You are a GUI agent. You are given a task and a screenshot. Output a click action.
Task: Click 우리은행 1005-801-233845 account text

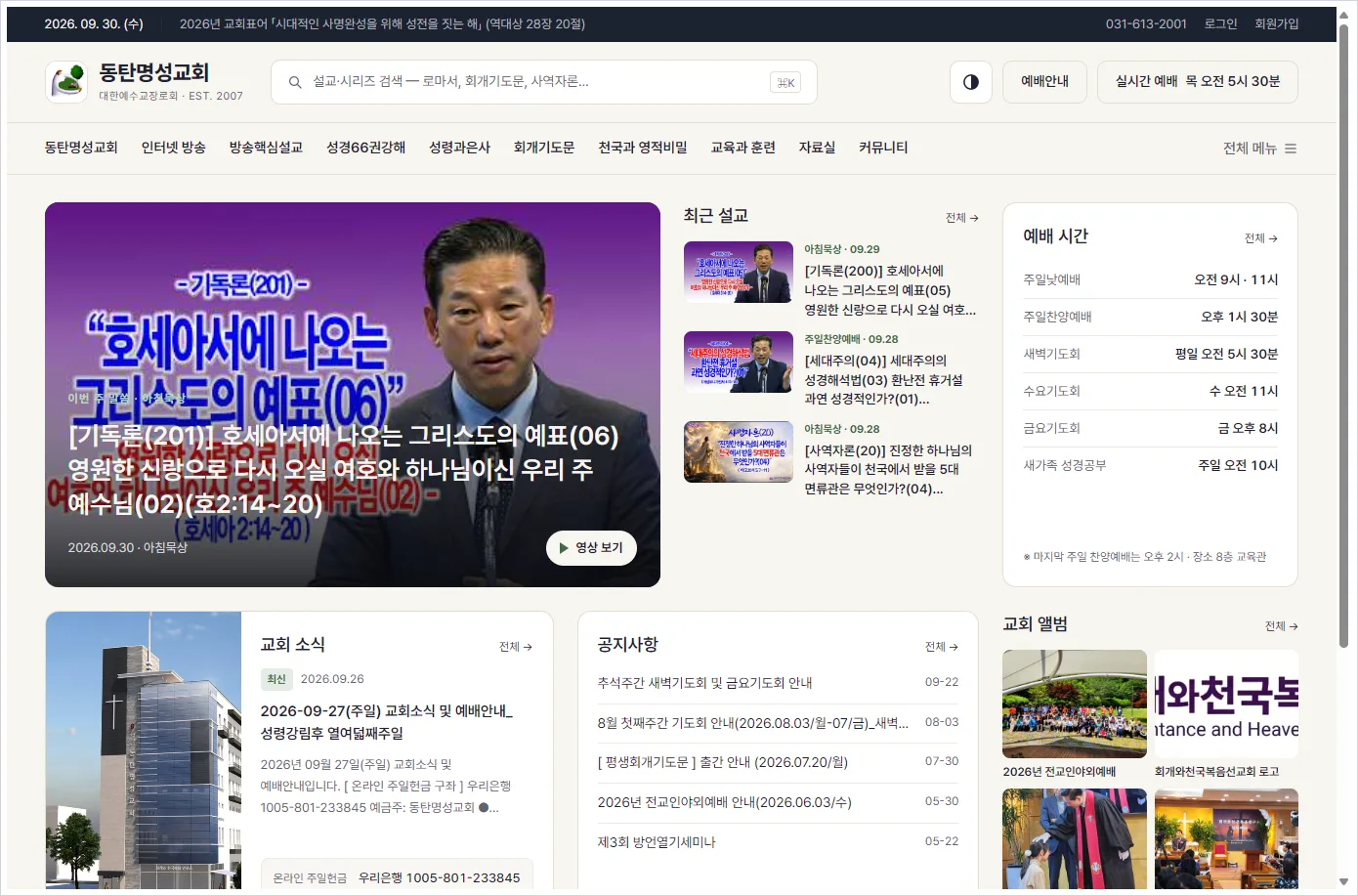tap(440, 878)
